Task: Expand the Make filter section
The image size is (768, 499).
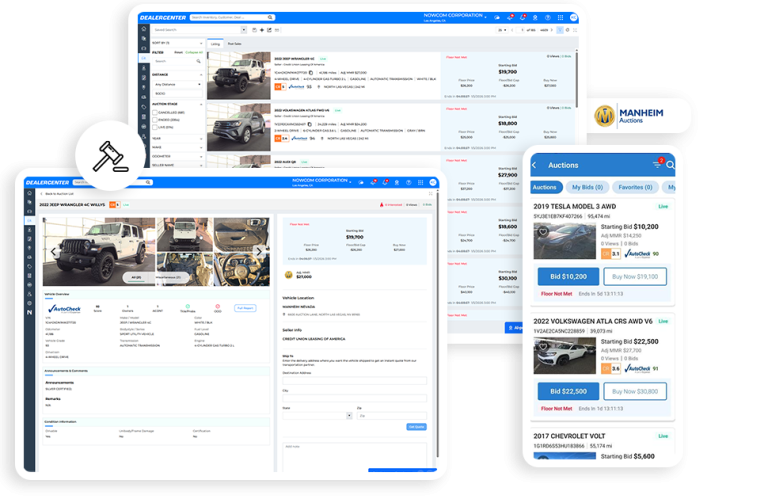Action: (177, 147)
